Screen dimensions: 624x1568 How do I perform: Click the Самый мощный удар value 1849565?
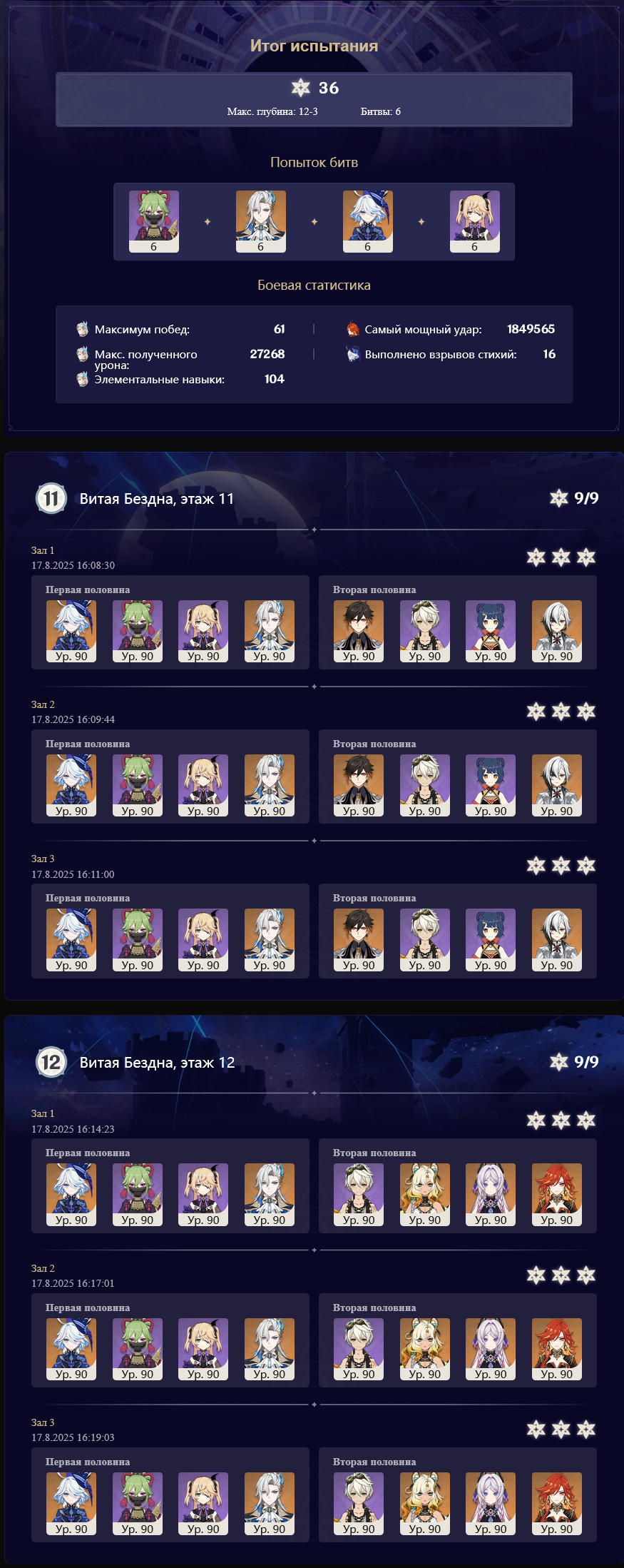click(x=531, y=329)
